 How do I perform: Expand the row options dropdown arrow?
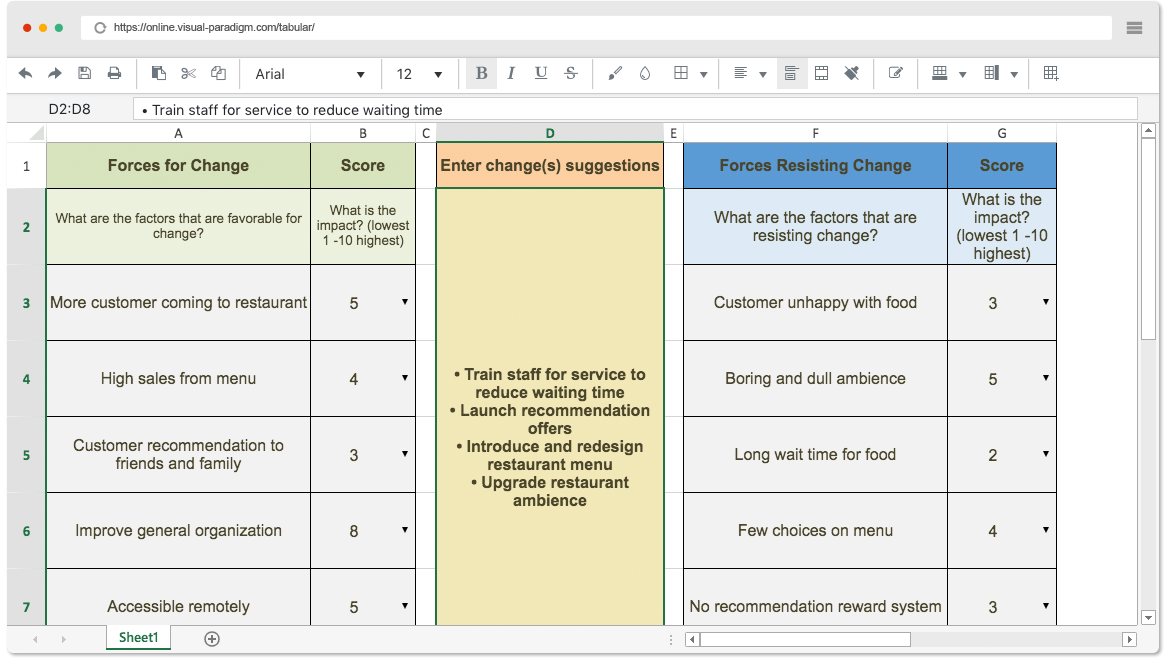coord(963,74)
